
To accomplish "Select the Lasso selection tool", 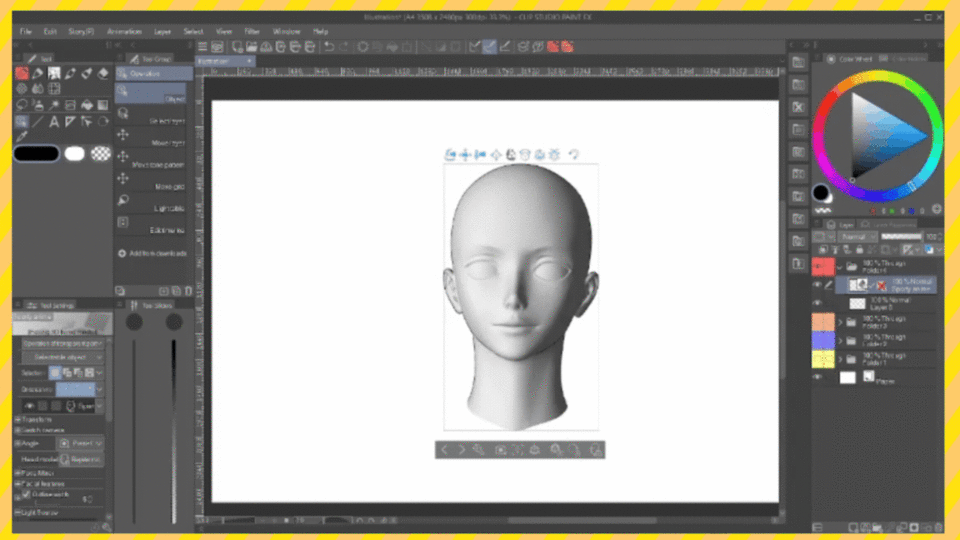I will (x=22, y=105).
